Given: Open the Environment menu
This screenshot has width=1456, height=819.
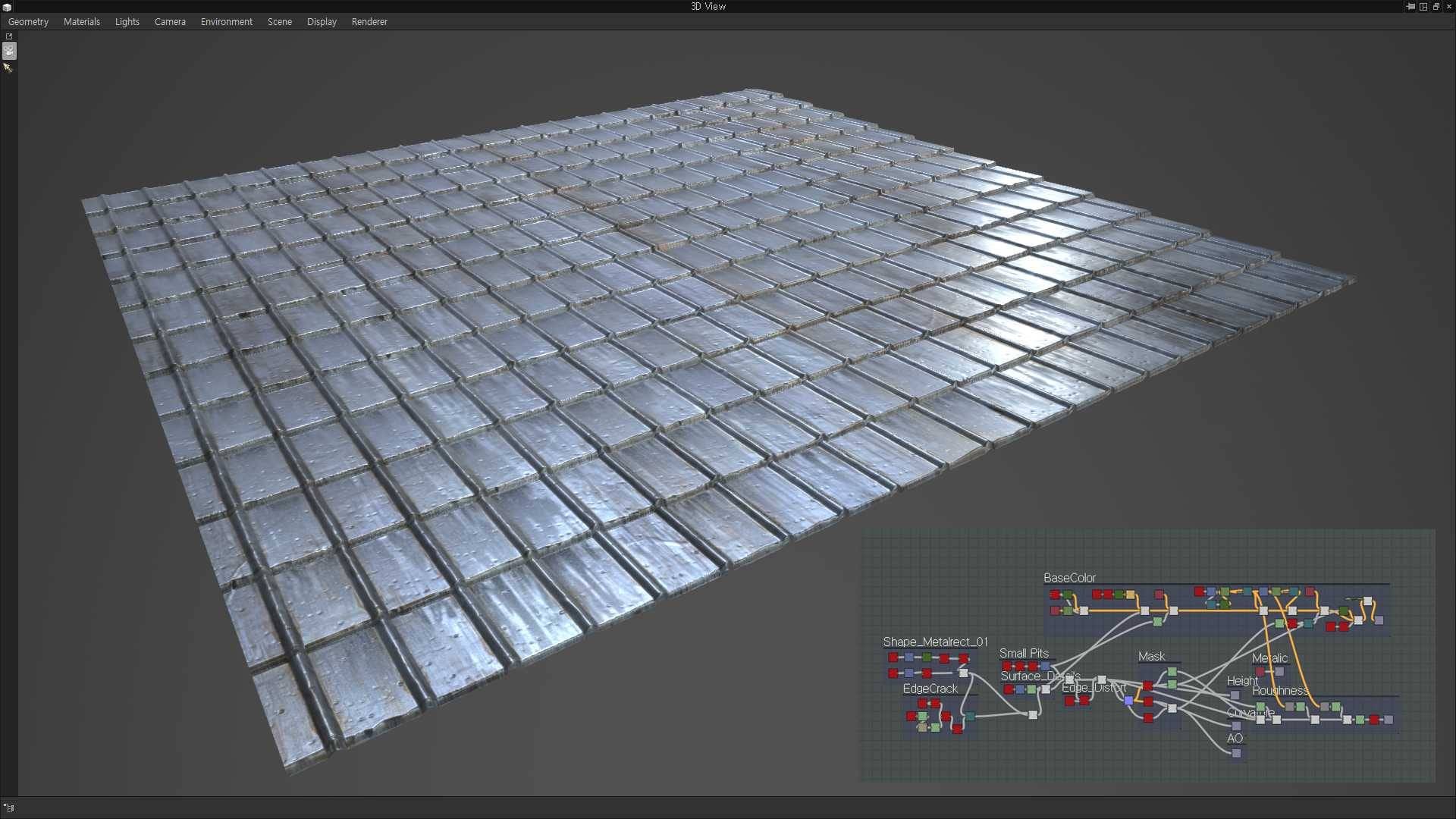Looking at the screenshot, I should tap(226, 22).
